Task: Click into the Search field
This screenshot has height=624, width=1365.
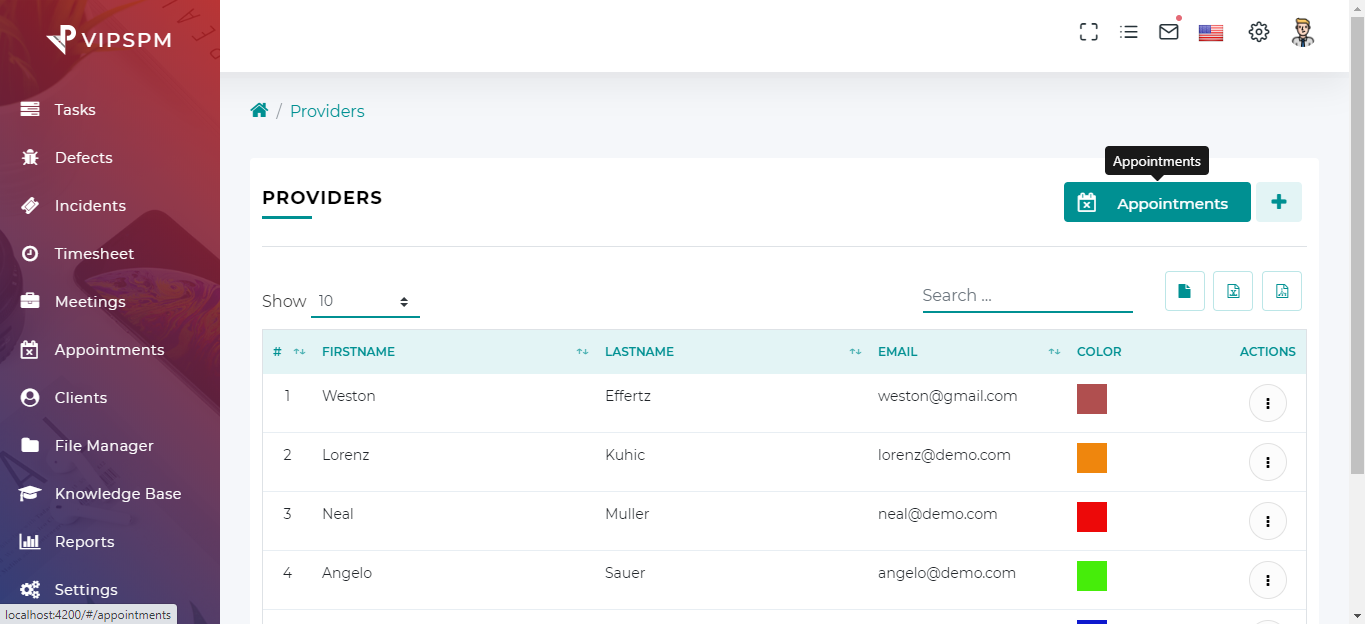Action: (1027, 295)
